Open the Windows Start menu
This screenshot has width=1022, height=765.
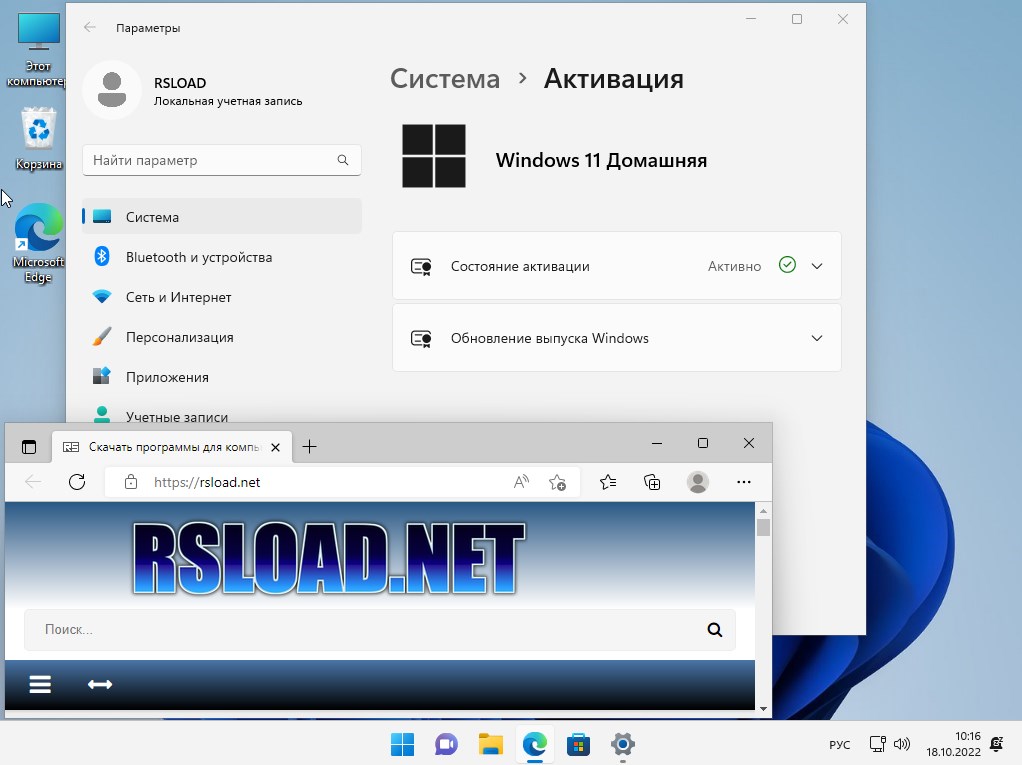coord(402,744)
